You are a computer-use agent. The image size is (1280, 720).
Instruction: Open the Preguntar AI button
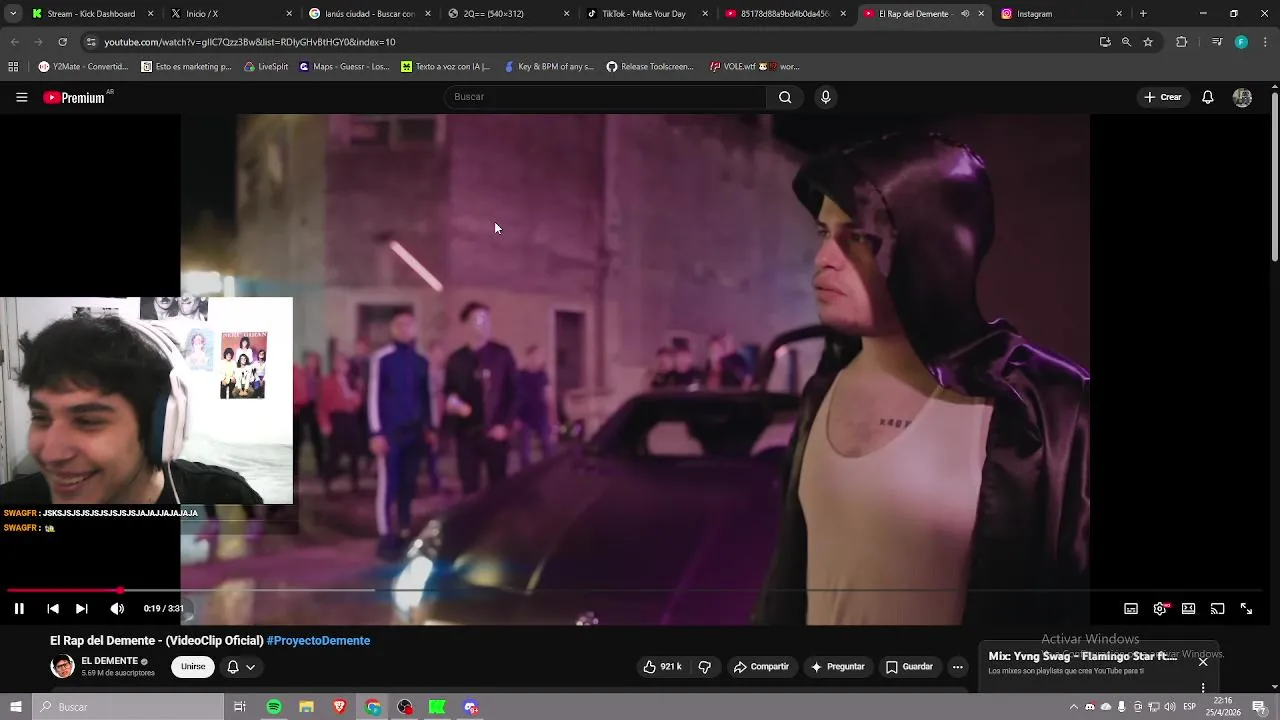pos(837,667)
